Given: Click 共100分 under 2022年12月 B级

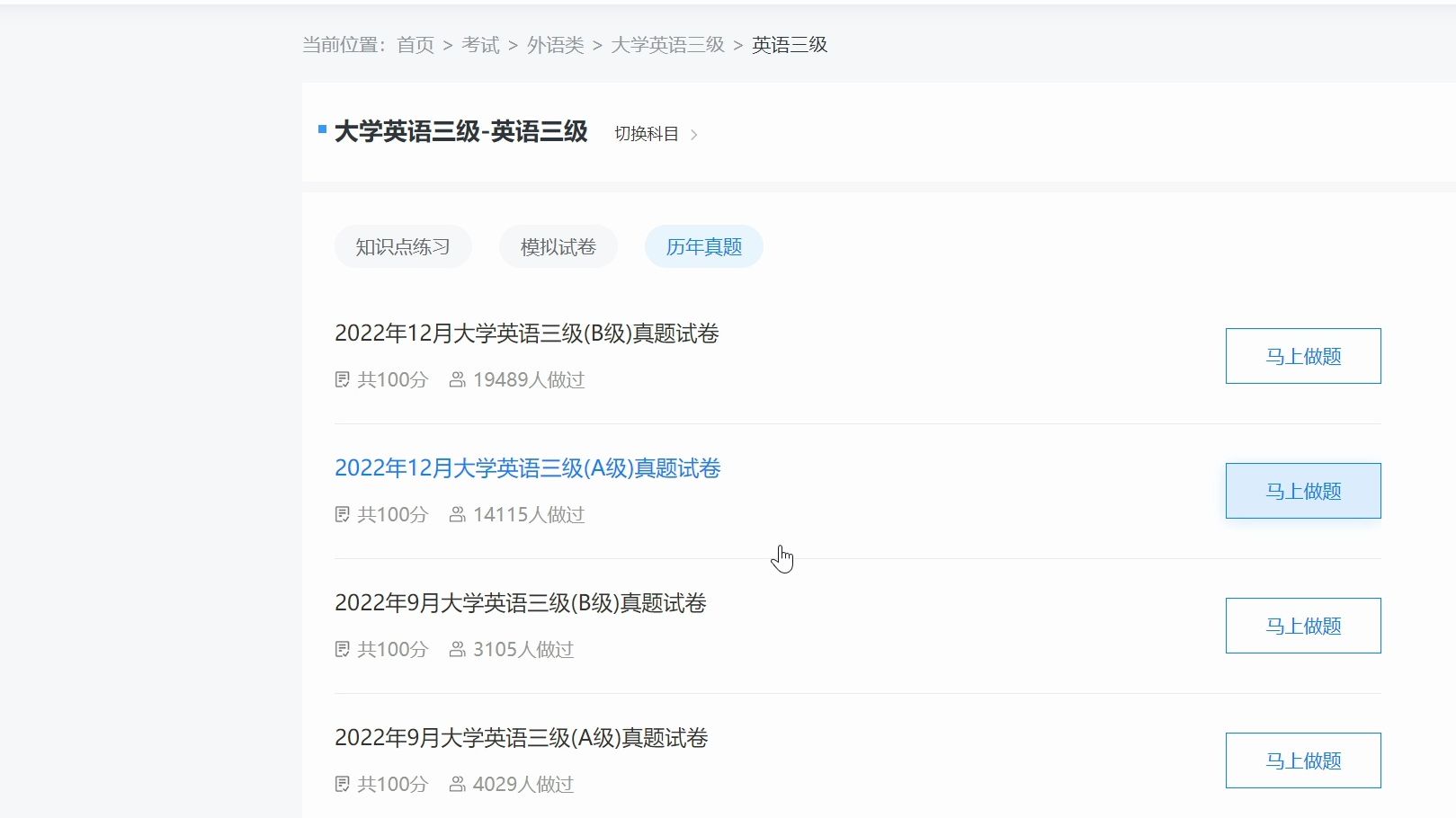Looking at the screenshot, I should click(x=393, y=379).
